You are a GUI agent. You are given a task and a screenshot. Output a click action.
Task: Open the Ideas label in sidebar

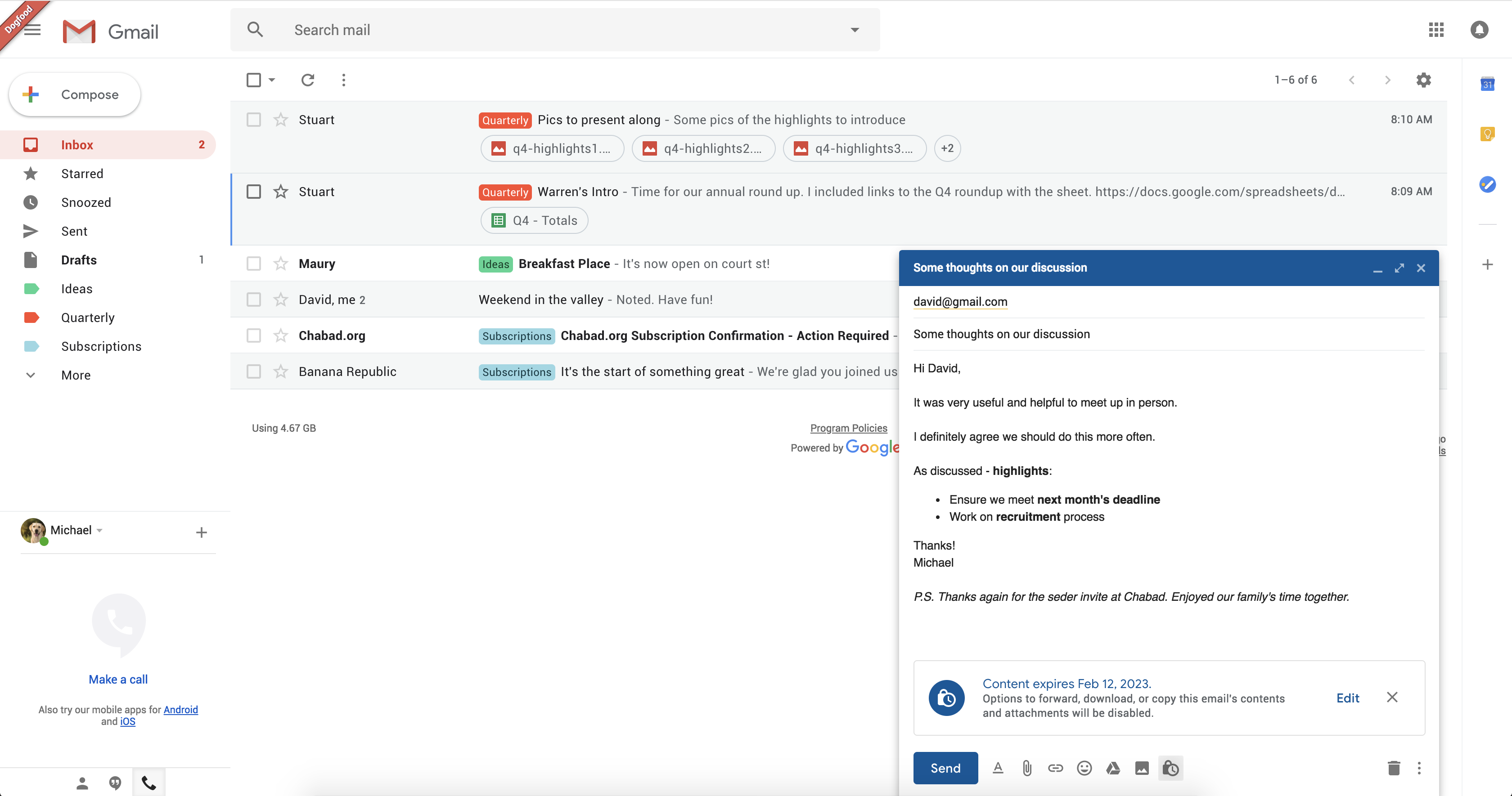point(76,289)
